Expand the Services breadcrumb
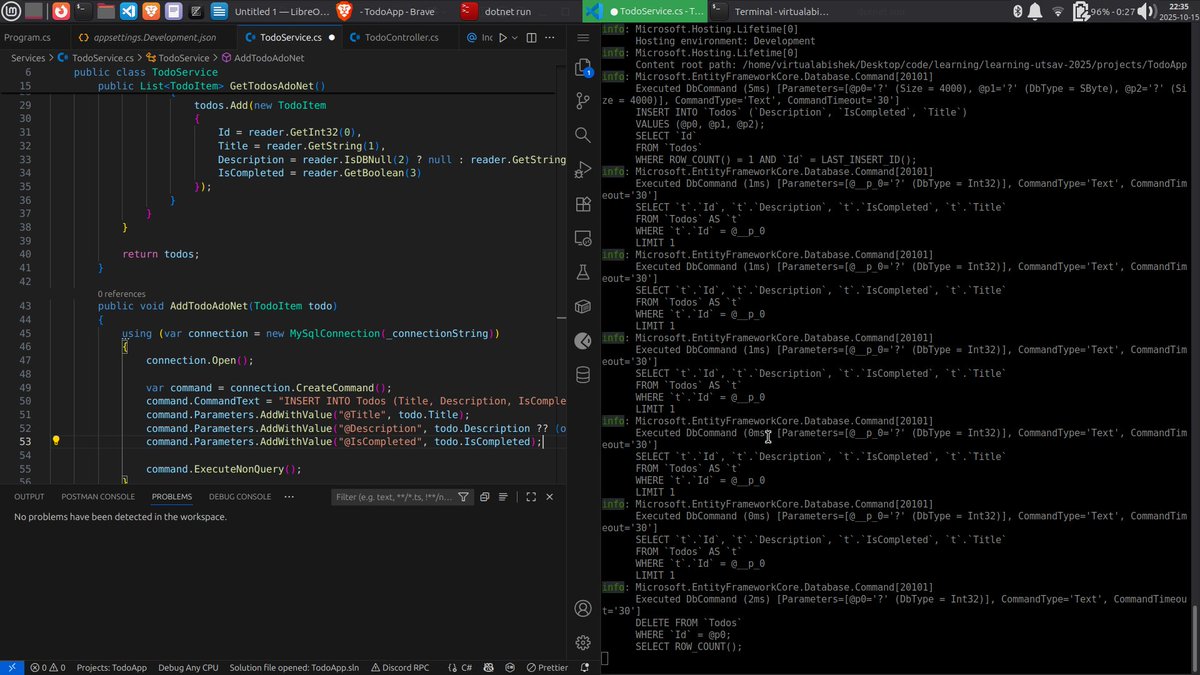The width and height of the screenshot is (1200, 675). (28, 58)
